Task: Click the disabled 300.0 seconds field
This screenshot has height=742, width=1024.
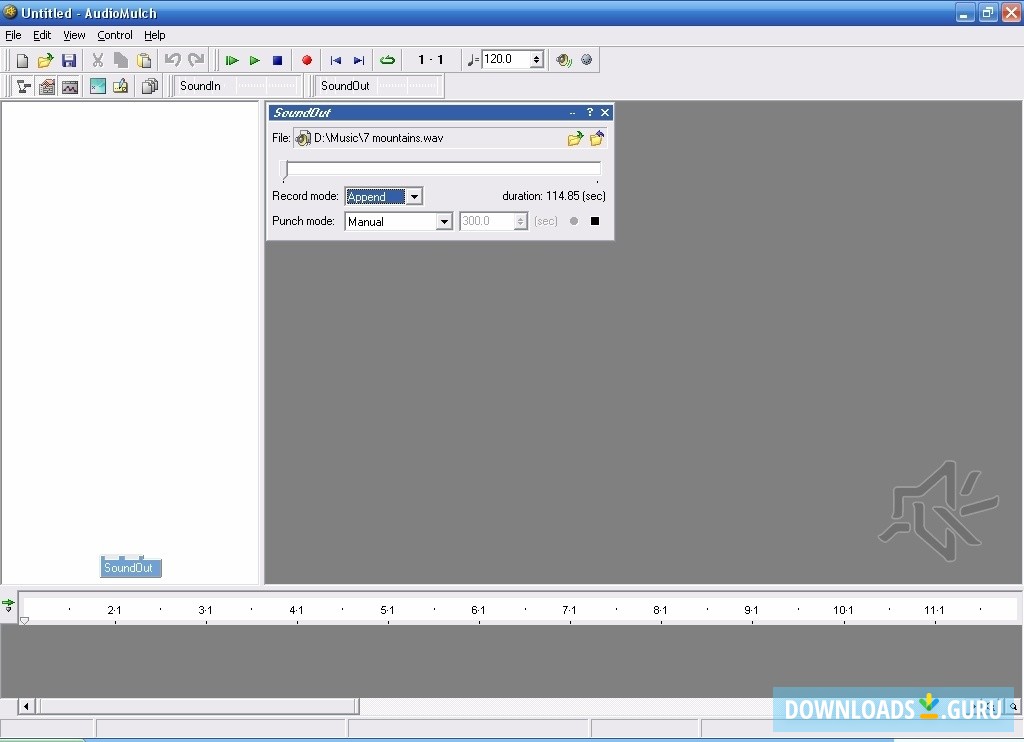Action: pyautogui.click(x=487, y=221)
